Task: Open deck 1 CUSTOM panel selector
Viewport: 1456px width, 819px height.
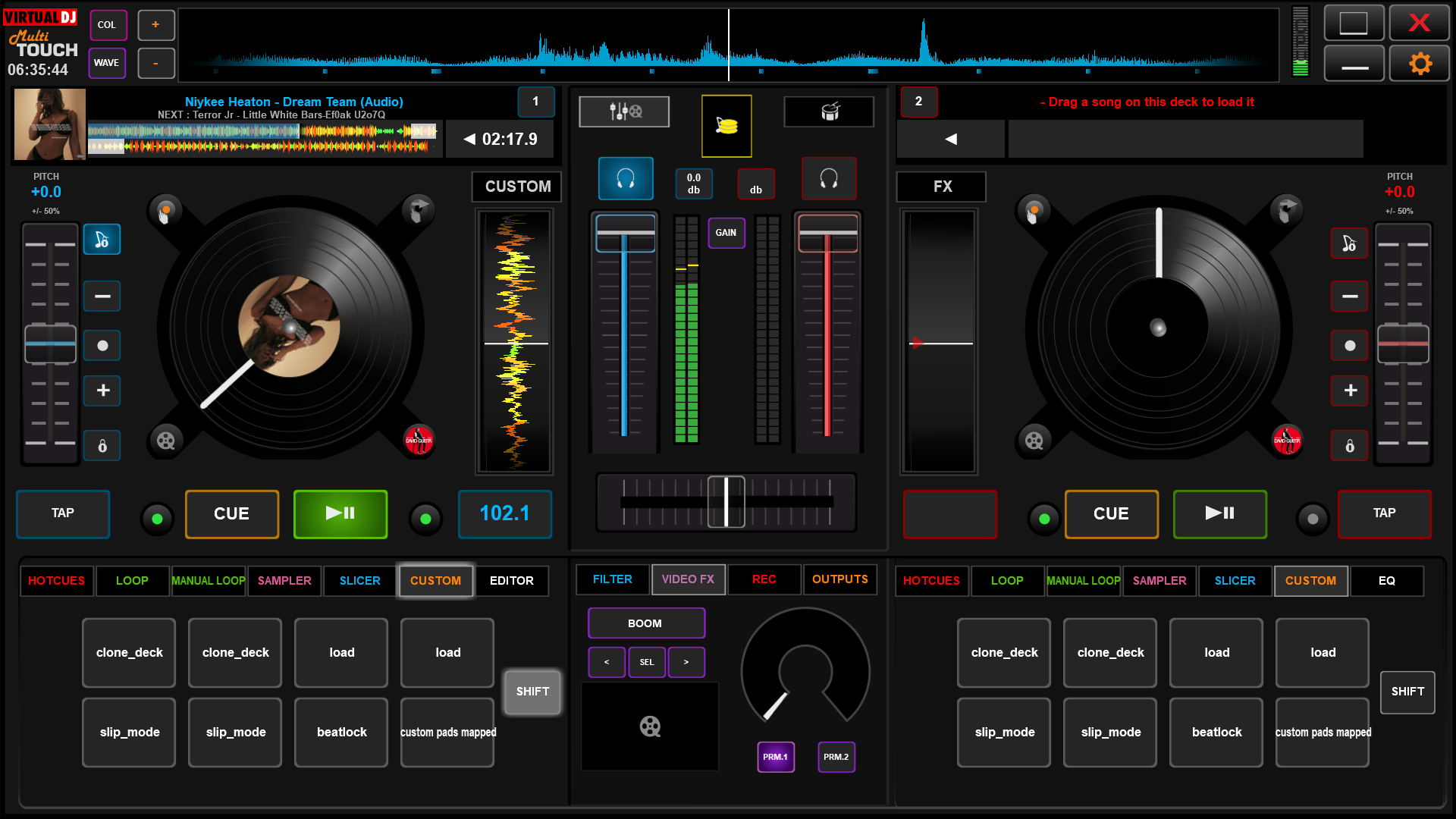Action: (x=517, y=187)
